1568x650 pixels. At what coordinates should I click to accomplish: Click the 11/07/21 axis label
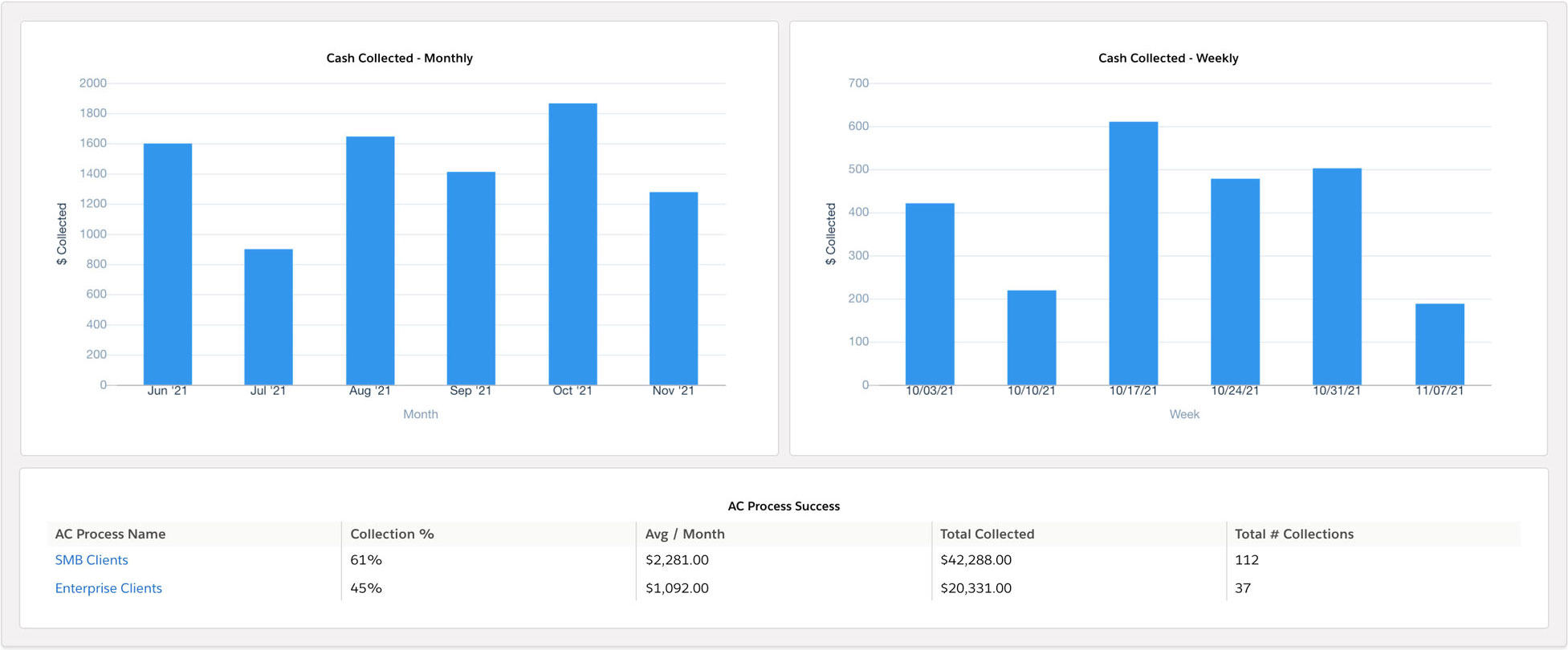[1440, 391]
